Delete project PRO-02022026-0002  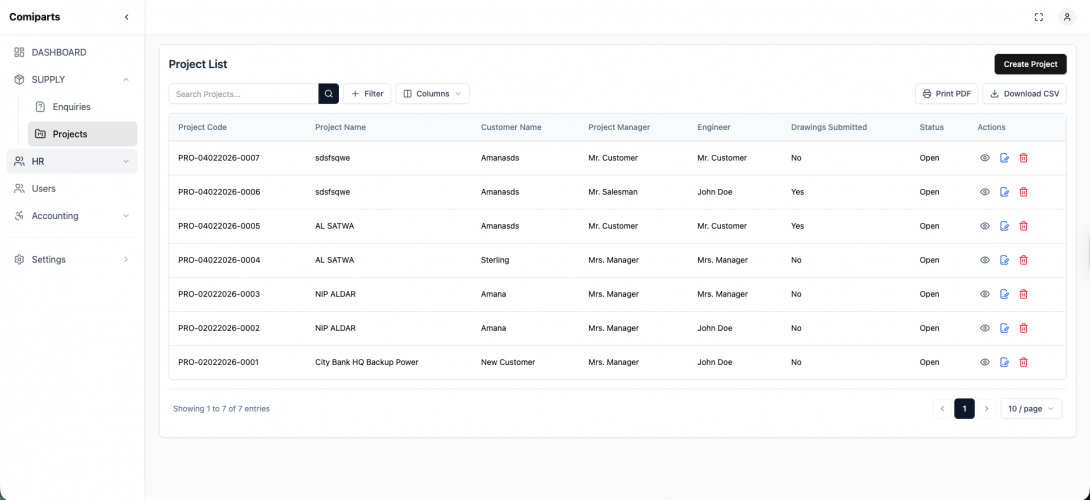click(1023, 328)
